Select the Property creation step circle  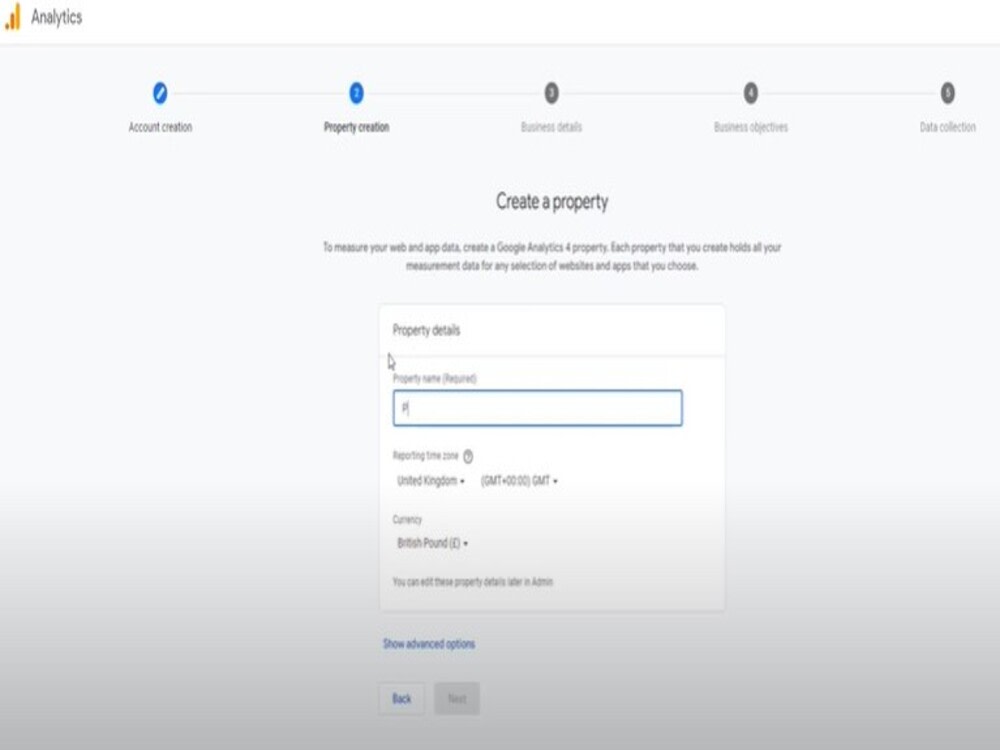pyautogui.click(x=357, y=93)
